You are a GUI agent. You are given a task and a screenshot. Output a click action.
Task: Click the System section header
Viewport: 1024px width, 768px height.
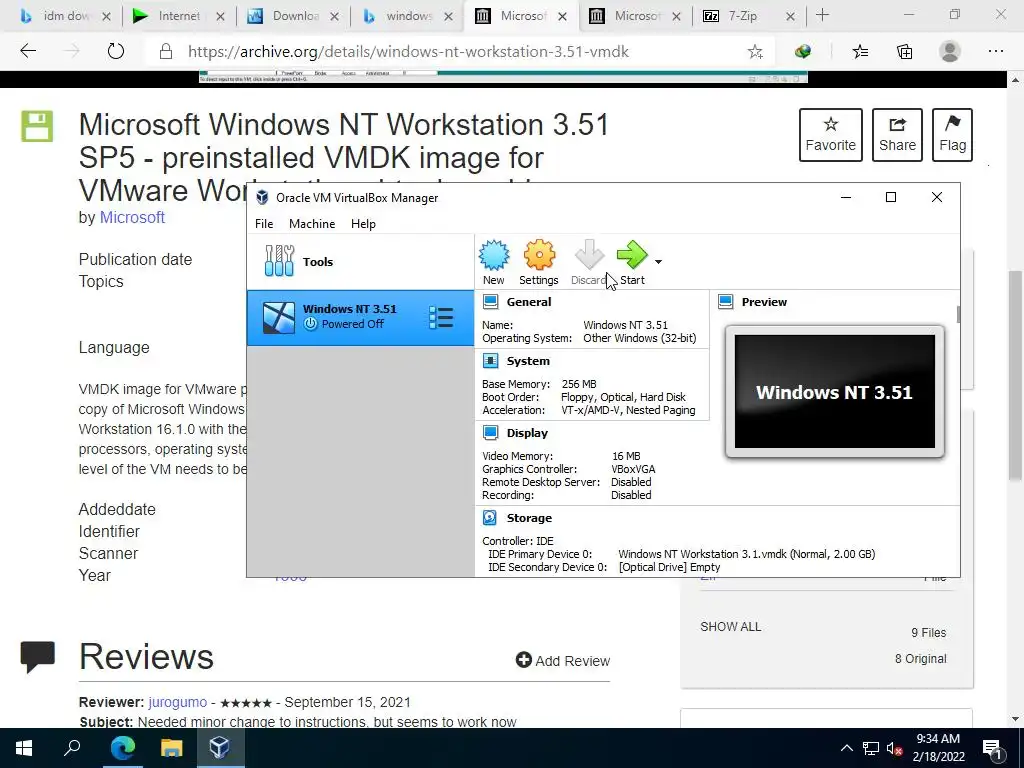click(x=528, y=360)
